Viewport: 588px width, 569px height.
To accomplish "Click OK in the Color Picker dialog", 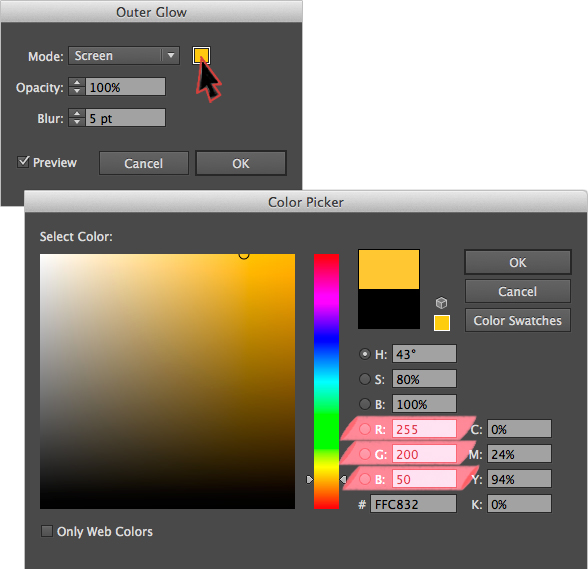I will coord(518,262).
